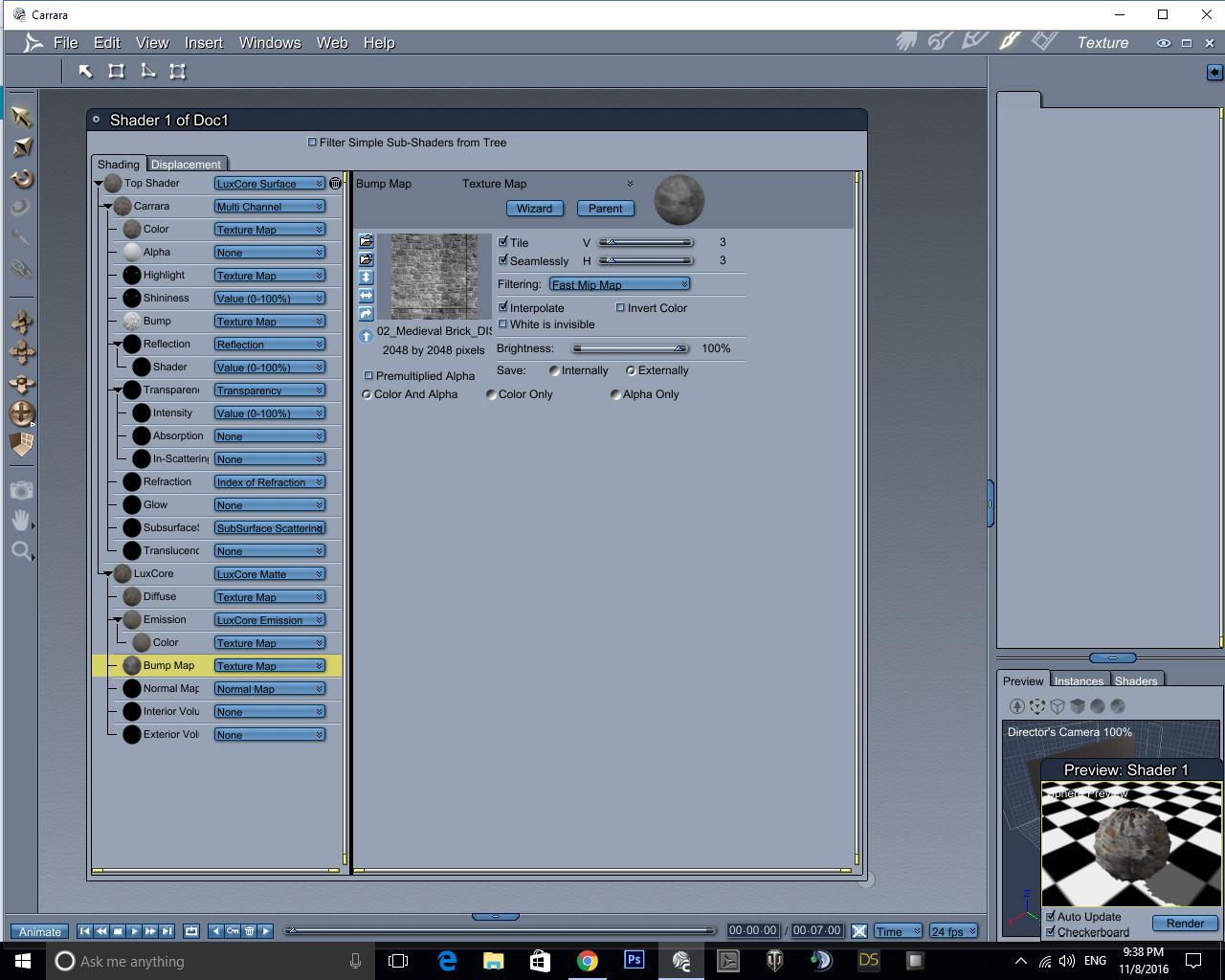
Task: Play the animation in the timeline
Action: coord(134,930)
